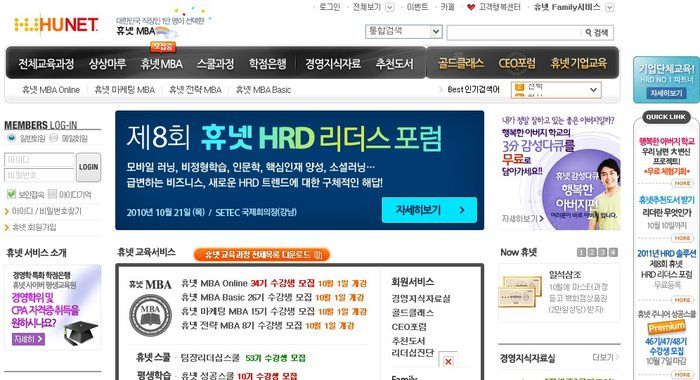The image size is (700, 380).
Task: Open the 추천도서 menu
Action: click(x=395, y=64)
